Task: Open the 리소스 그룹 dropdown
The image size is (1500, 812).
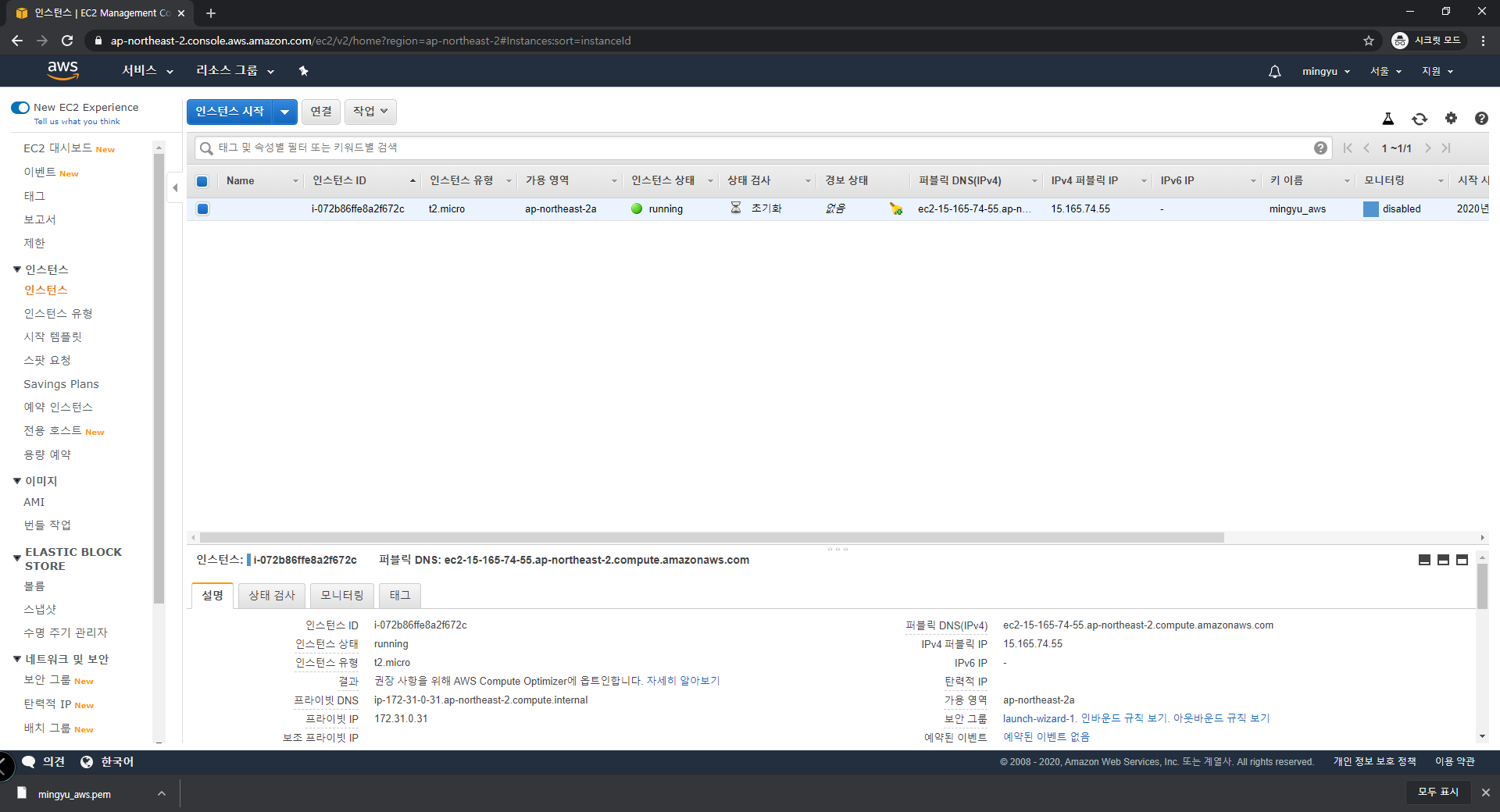Action: point(235,71)
